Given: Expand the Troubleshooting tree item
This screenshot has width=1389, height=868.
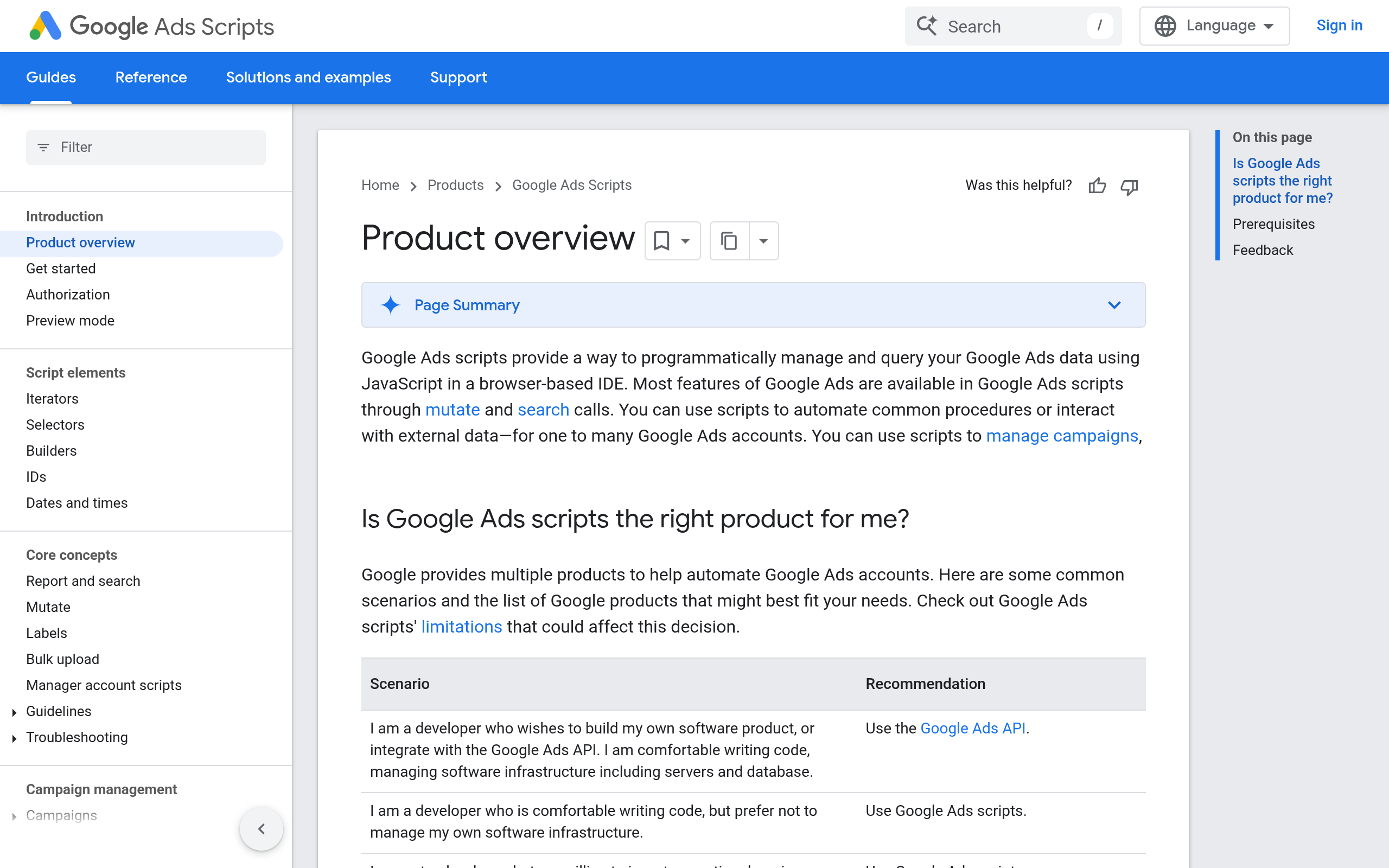Looking at the screenshot, I should click(x=14, y=738).
